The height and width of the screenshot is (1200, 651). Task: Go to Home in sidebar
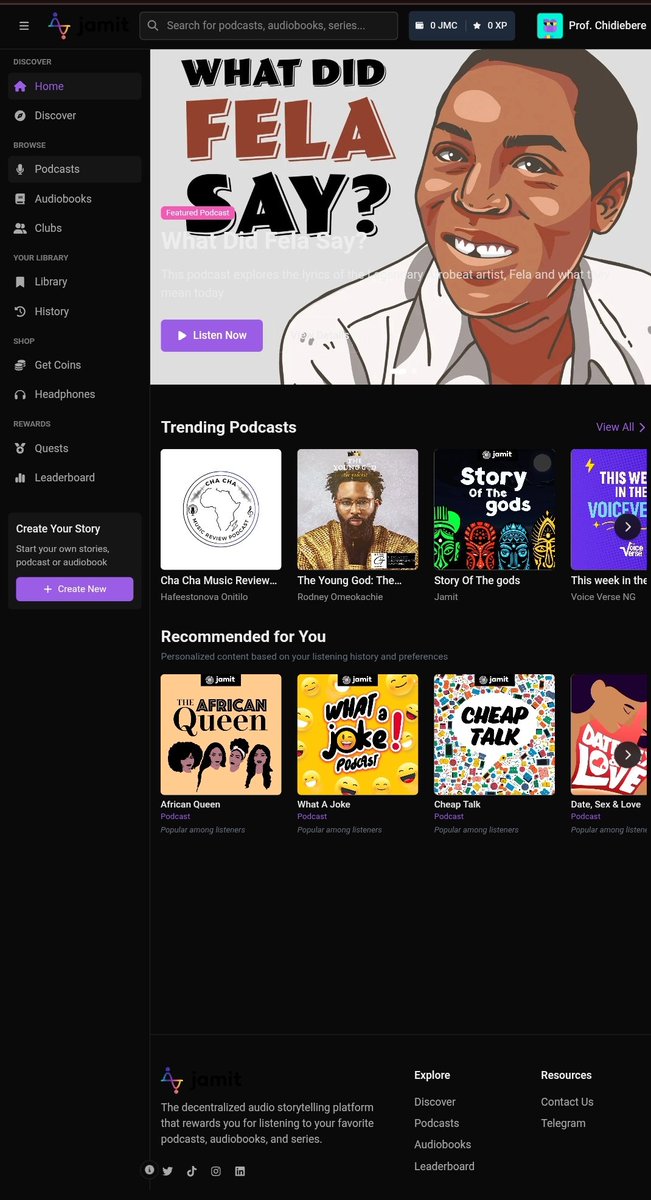75,86
